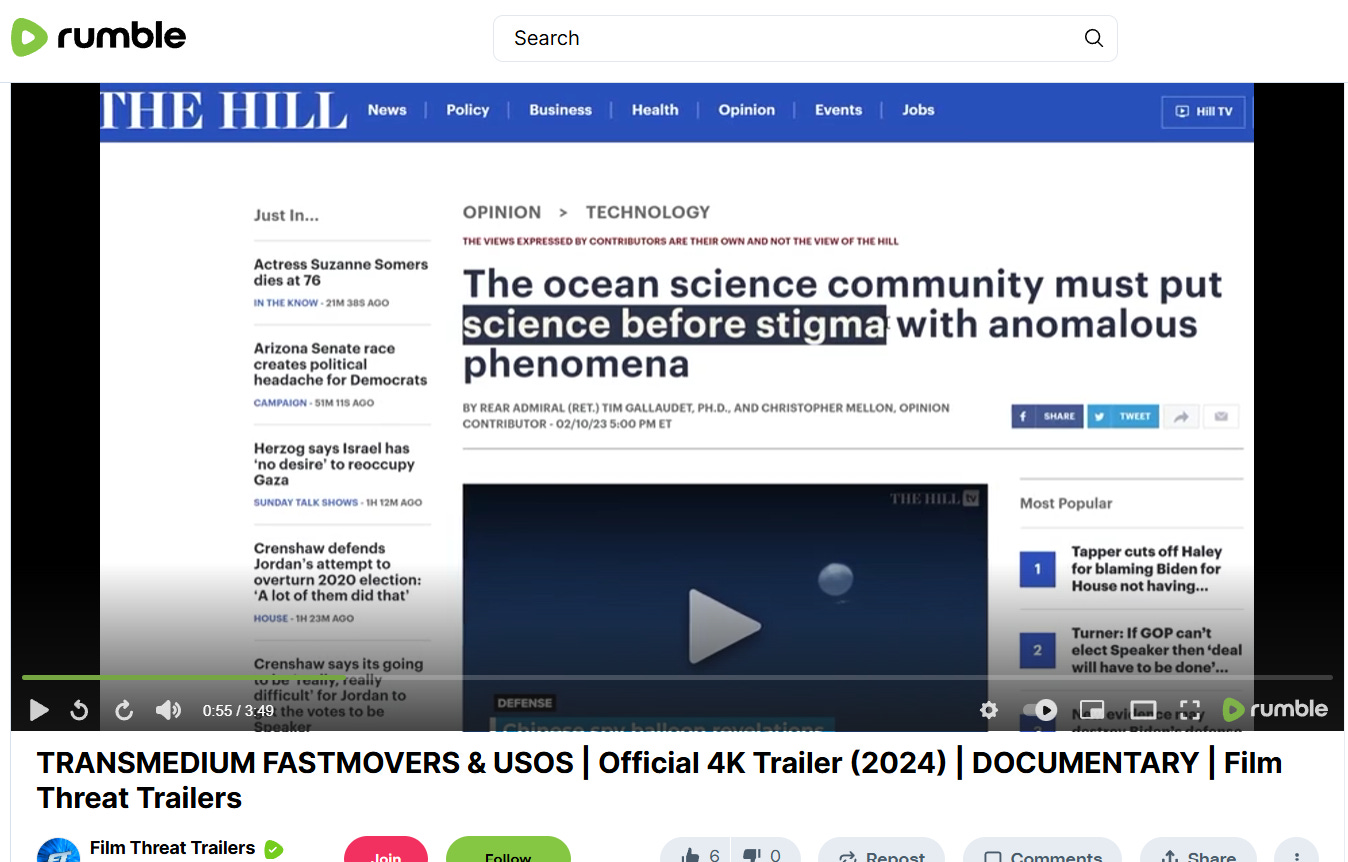Enter fullscreen with the fullscreen icon
1348x862 pixels.
coord(1190,710)
